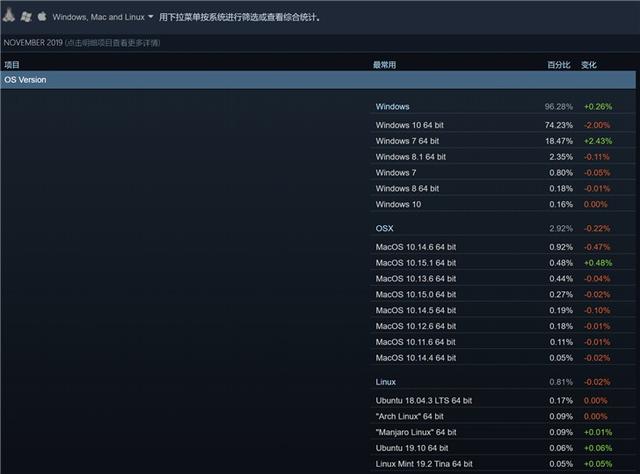The width and height of the screenshot is (640, 474).
Task: Collapse the OS Version row
Action: [x=318, y=80]
